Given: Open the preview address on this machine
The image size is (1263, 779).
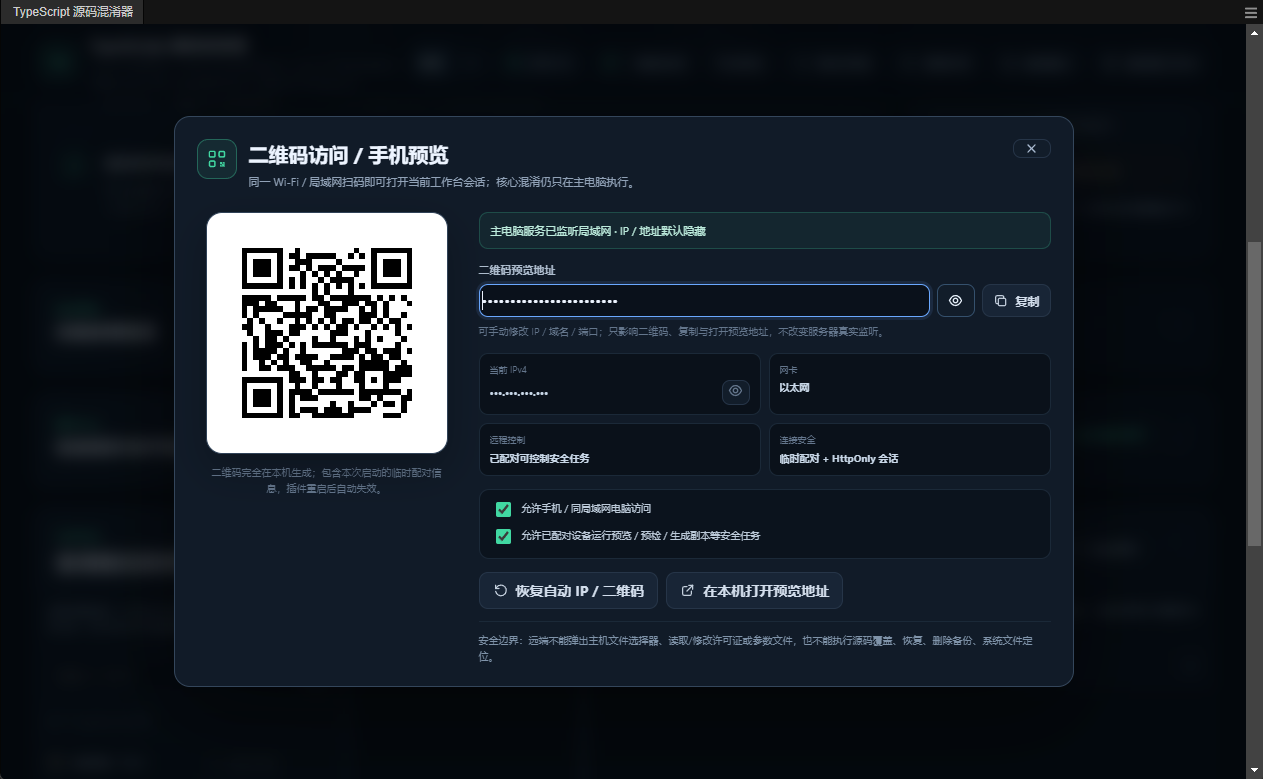Looking at the screenshot, I should tap(754, 591).
